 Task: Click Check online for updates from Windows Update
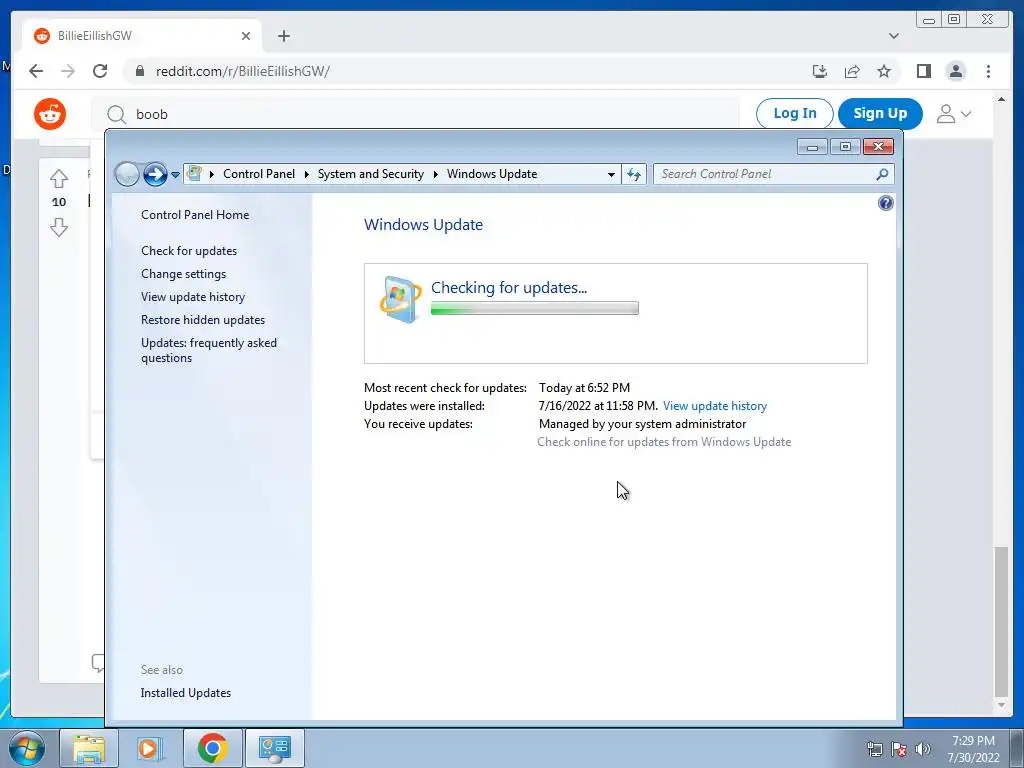tap(664, 441)
